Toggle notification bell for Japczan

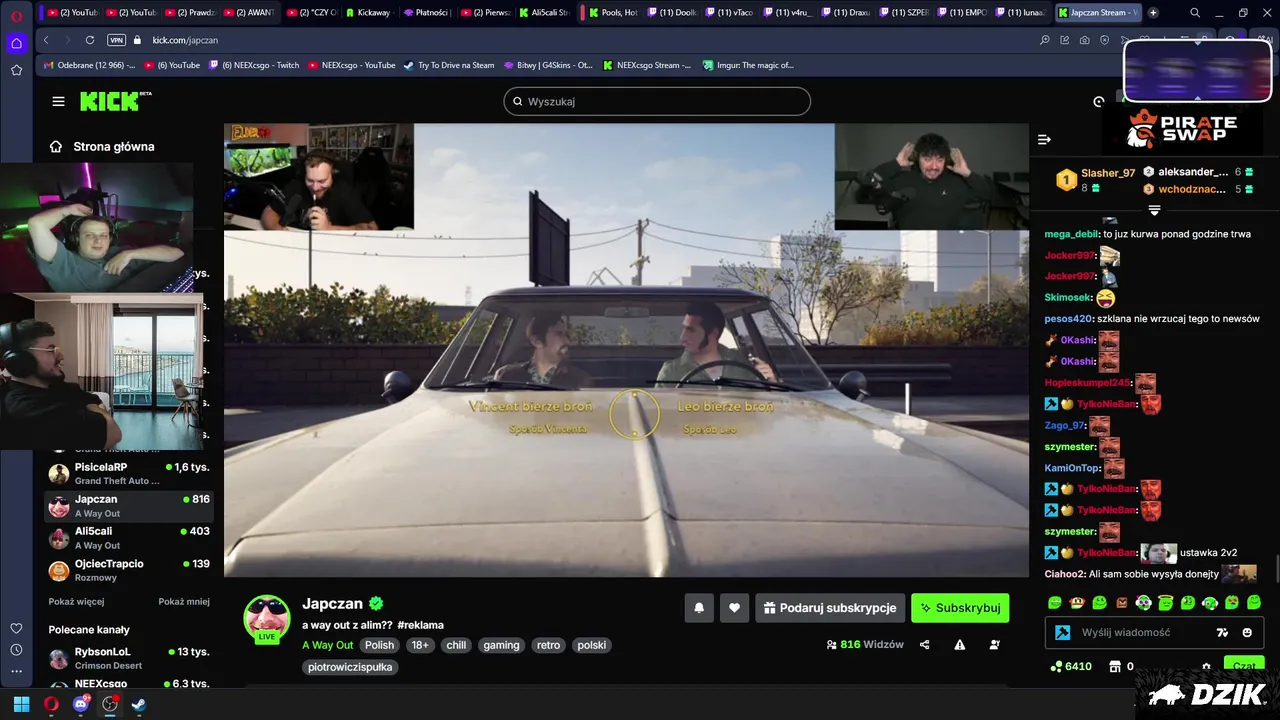(x=699, y=607)
